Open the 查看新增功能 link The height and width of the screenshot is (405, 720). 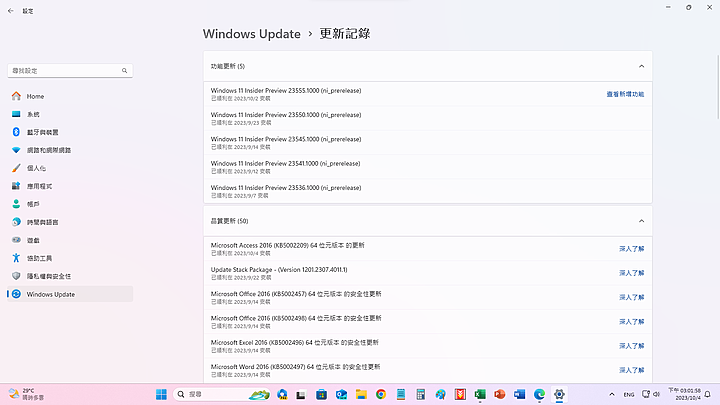(625, 94)
